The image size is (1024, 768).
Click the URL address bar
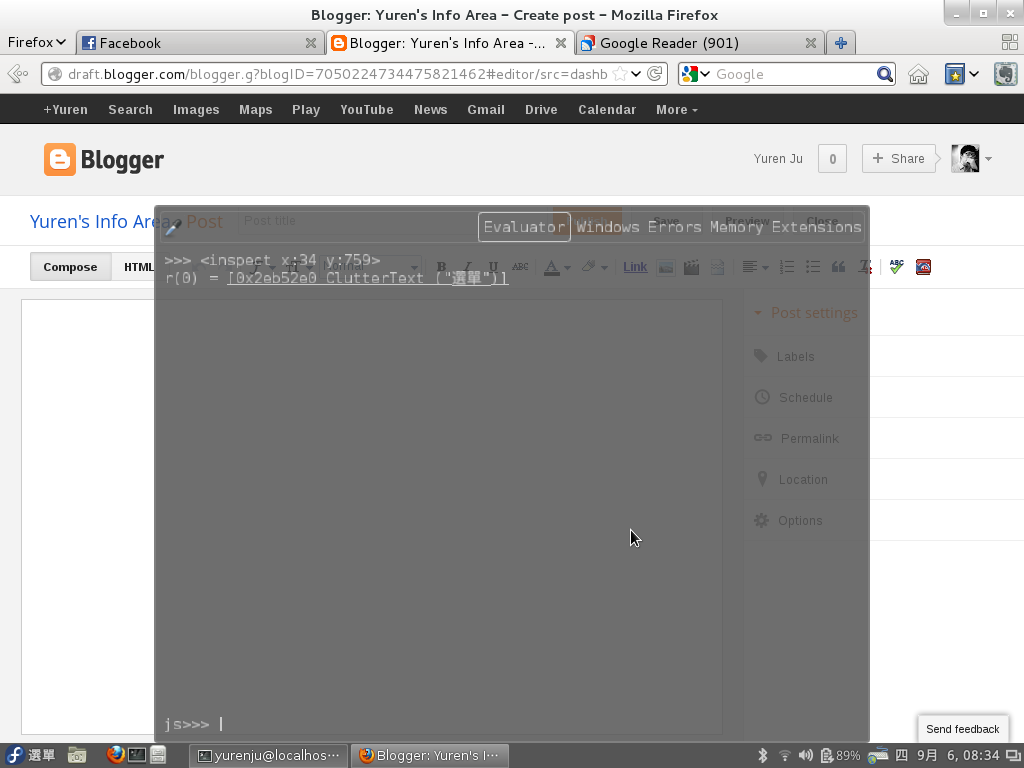[x=336, y=74]
